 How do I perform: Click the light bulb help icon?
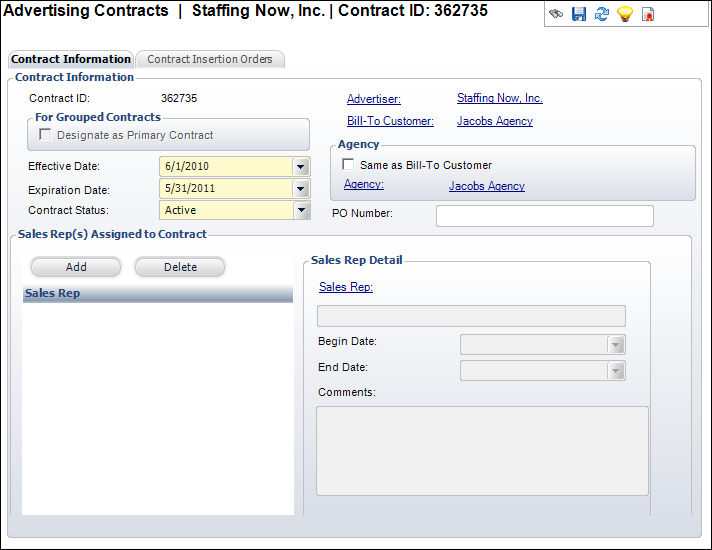point(624,15)
